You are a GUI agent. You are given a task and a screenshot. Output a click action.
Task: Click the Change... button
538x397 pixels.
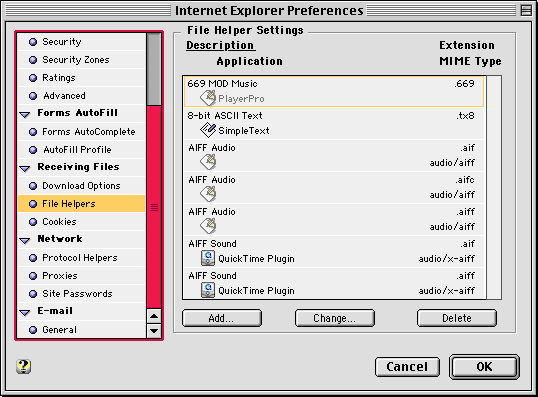[x=335, y=318]
